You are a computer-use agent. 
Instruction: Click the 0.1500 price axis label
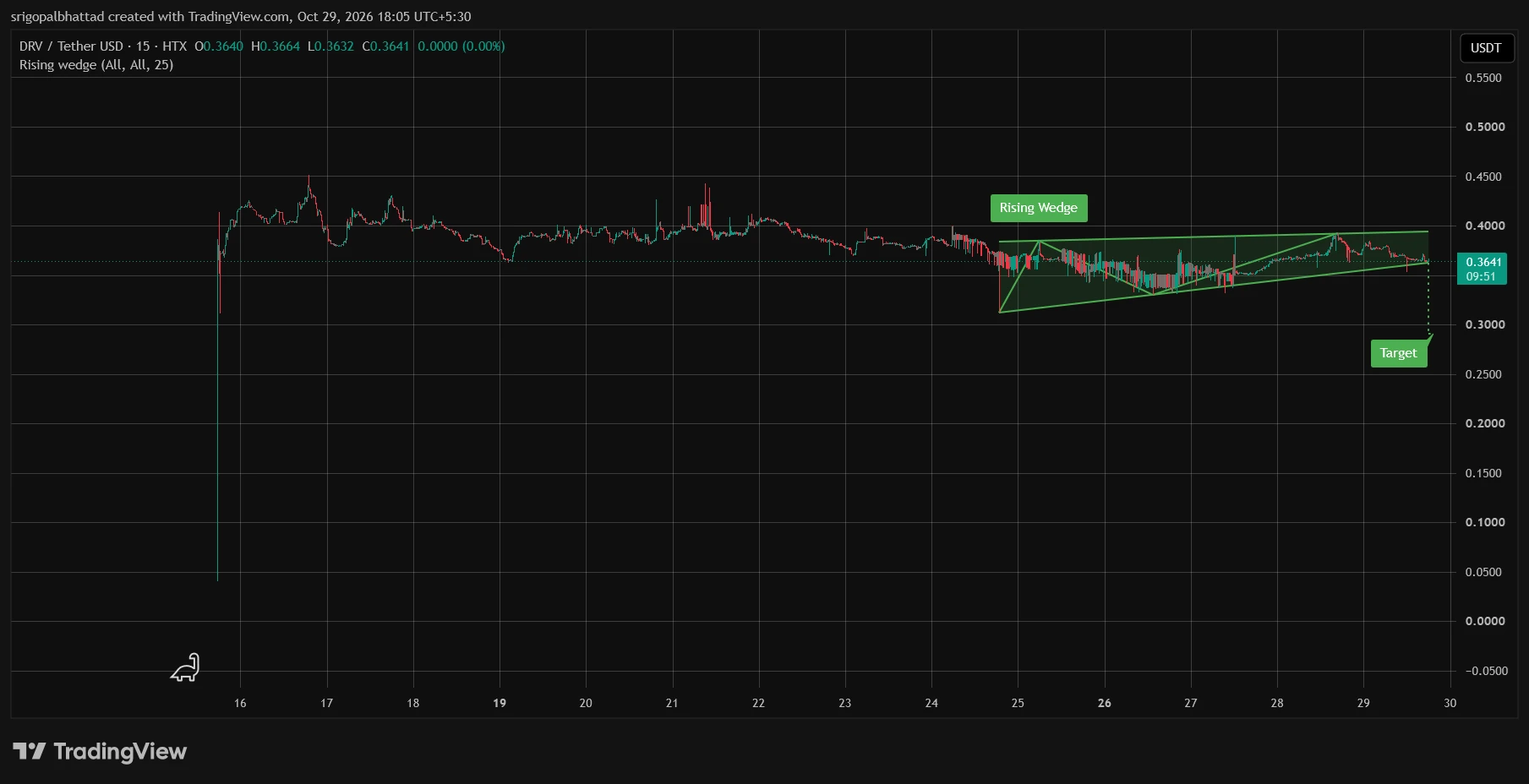1484,473
